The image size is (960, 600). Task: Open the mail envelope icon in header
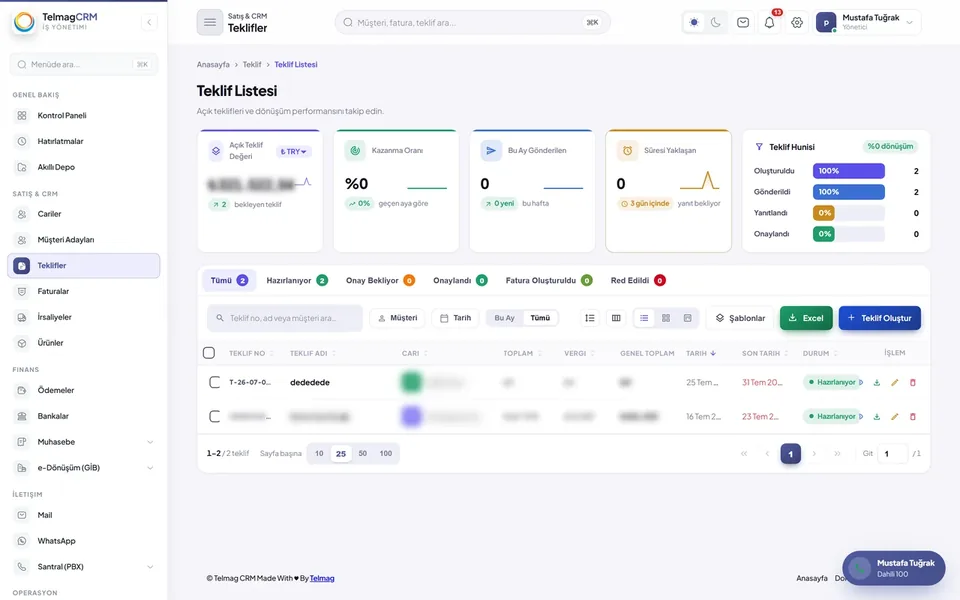(x=743, y=23)
